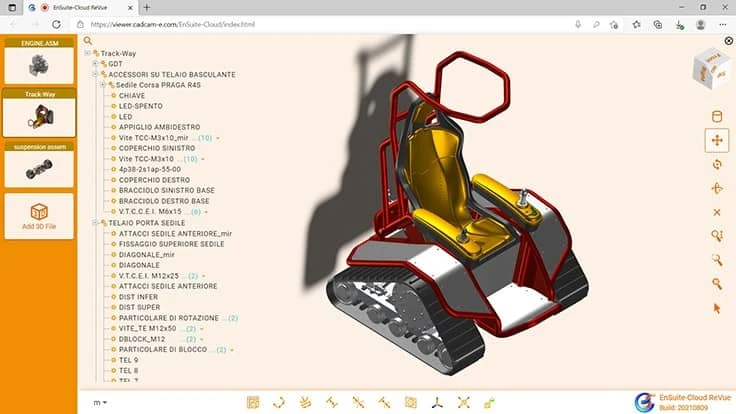This screenshot has width=736, height=414.
Task: Click the search magnifier above the tree
Action: 88,42
